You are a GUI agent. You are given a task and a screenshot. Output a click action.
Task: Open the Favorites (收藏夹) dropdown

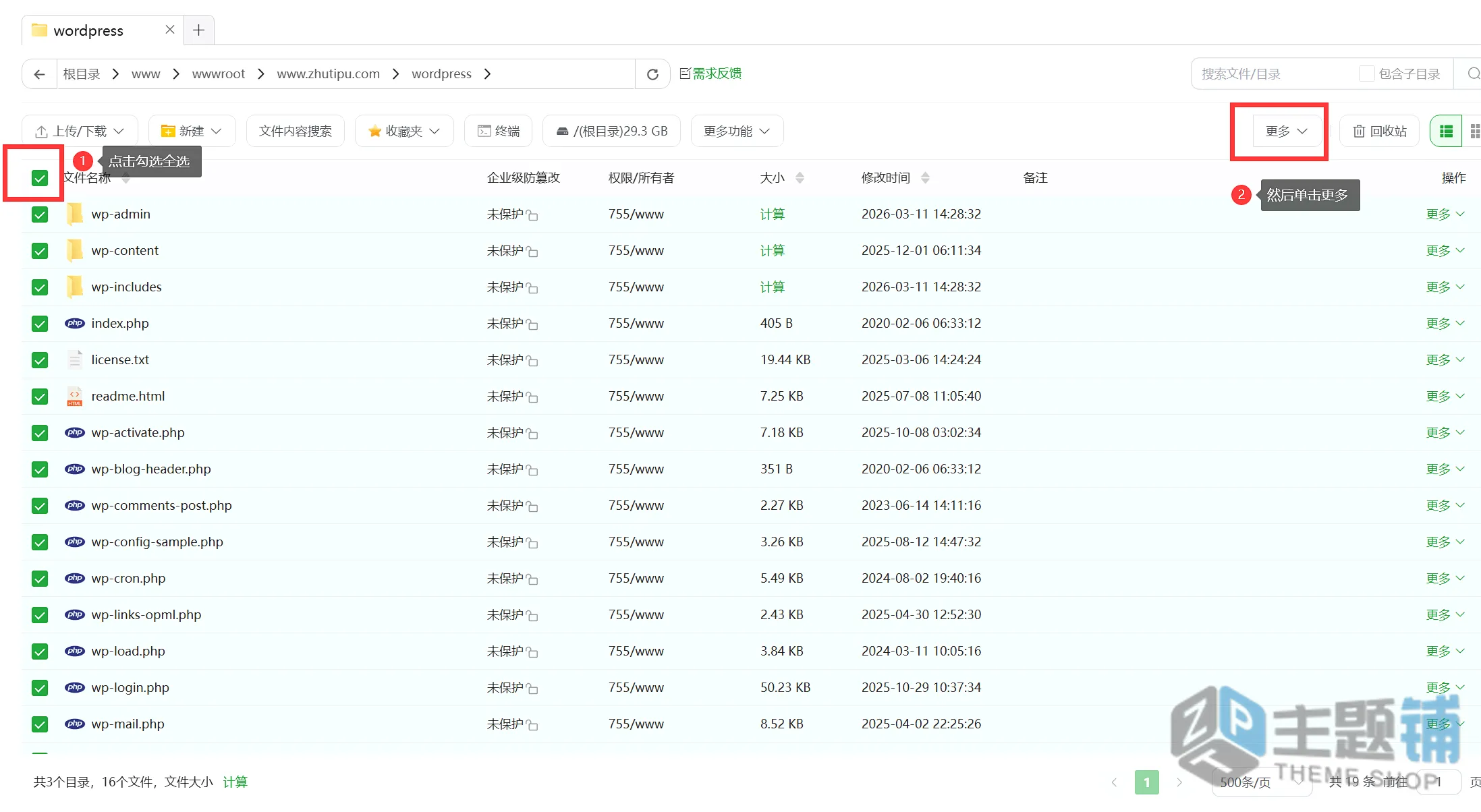pyautogui.click(x=404, y=131)
